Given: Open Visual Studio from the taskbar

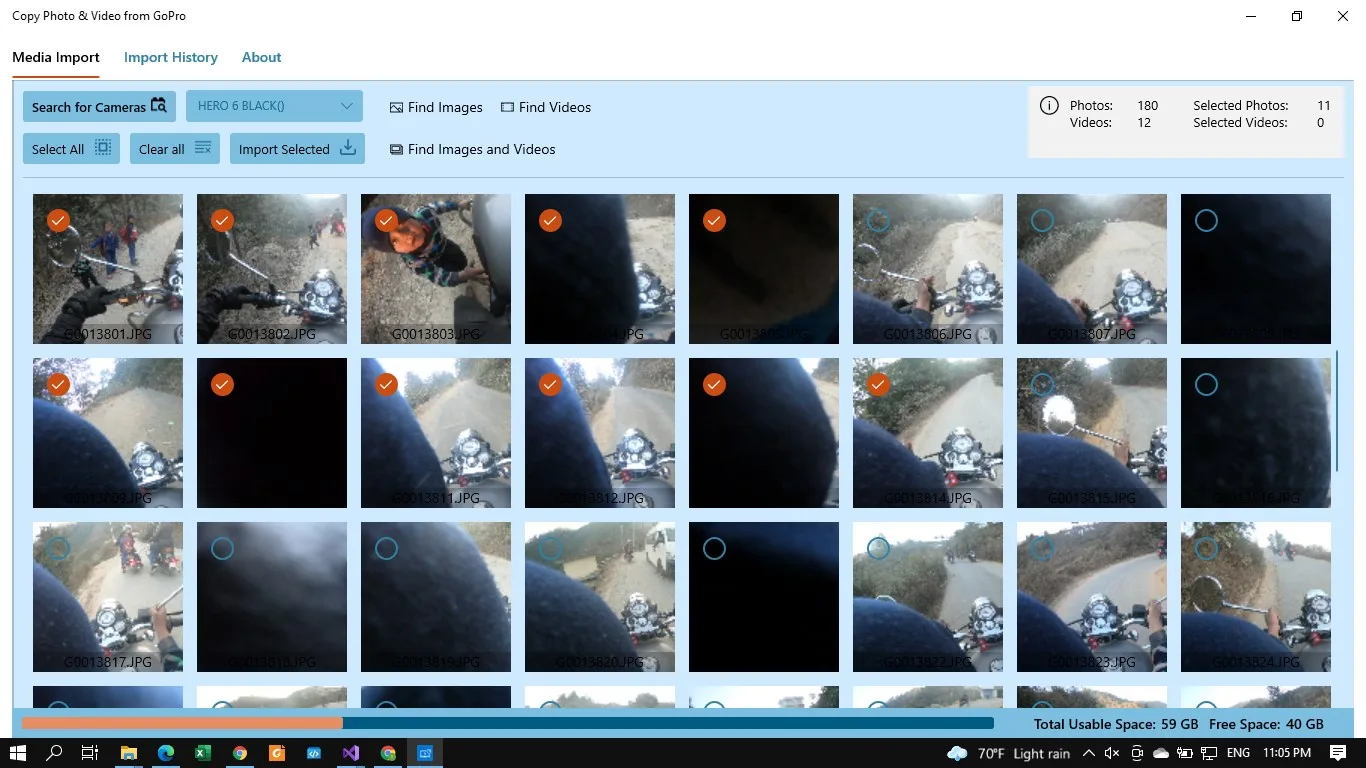Looking at the screenshot, I should tap(351, 753).
